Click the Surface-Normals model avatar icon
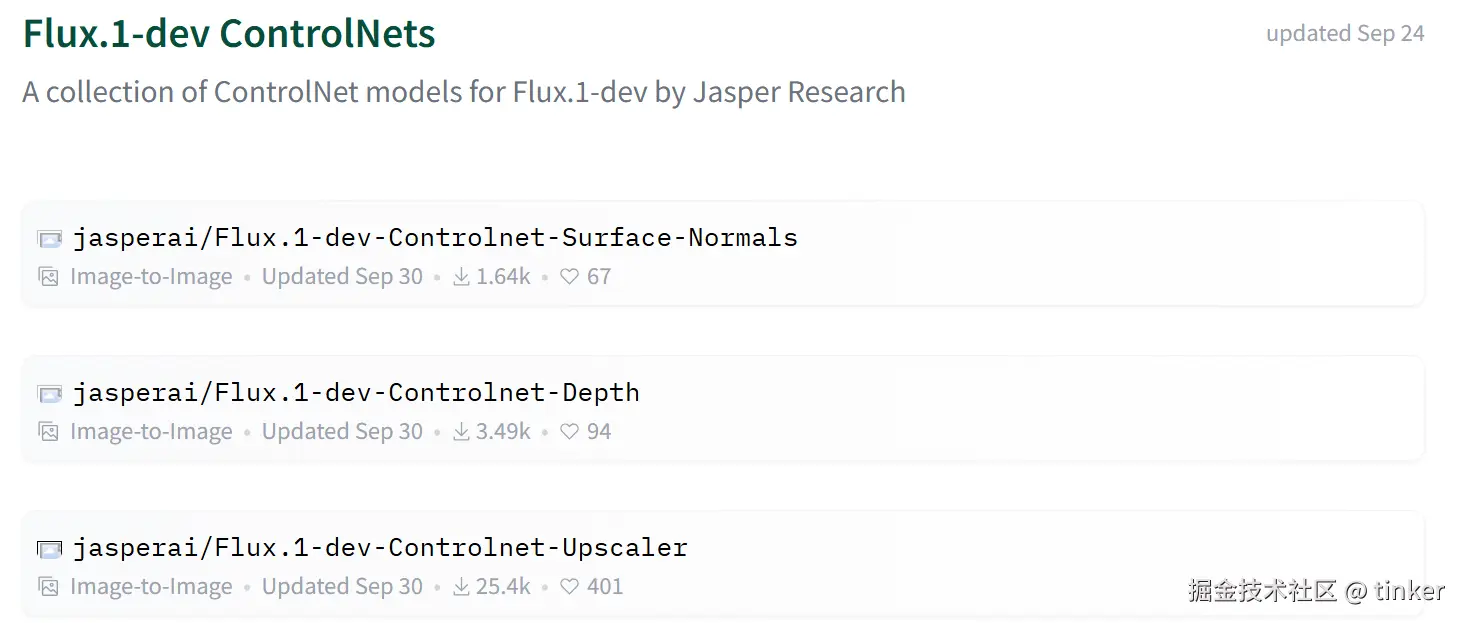1463x623 pixels. coord(49,239)
